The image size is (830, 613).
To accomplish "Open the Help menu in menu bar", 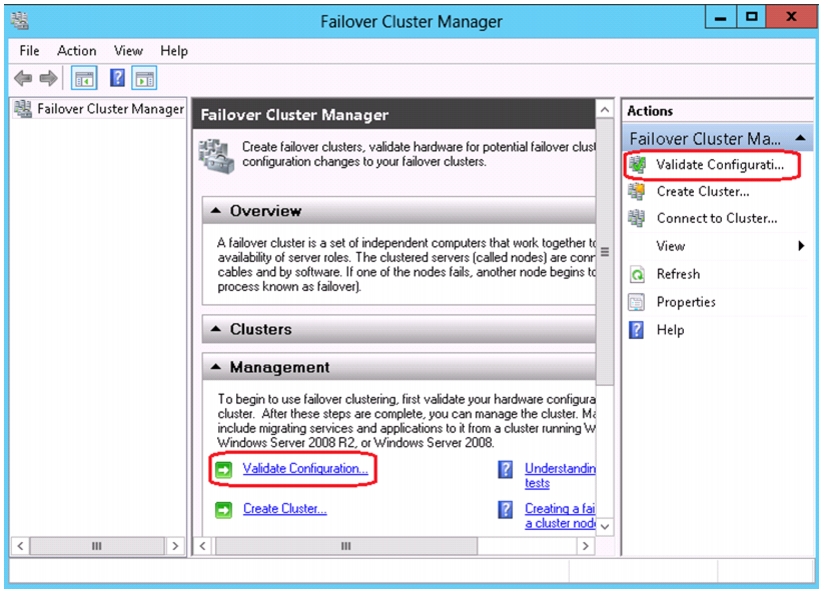I will (174, 51).
